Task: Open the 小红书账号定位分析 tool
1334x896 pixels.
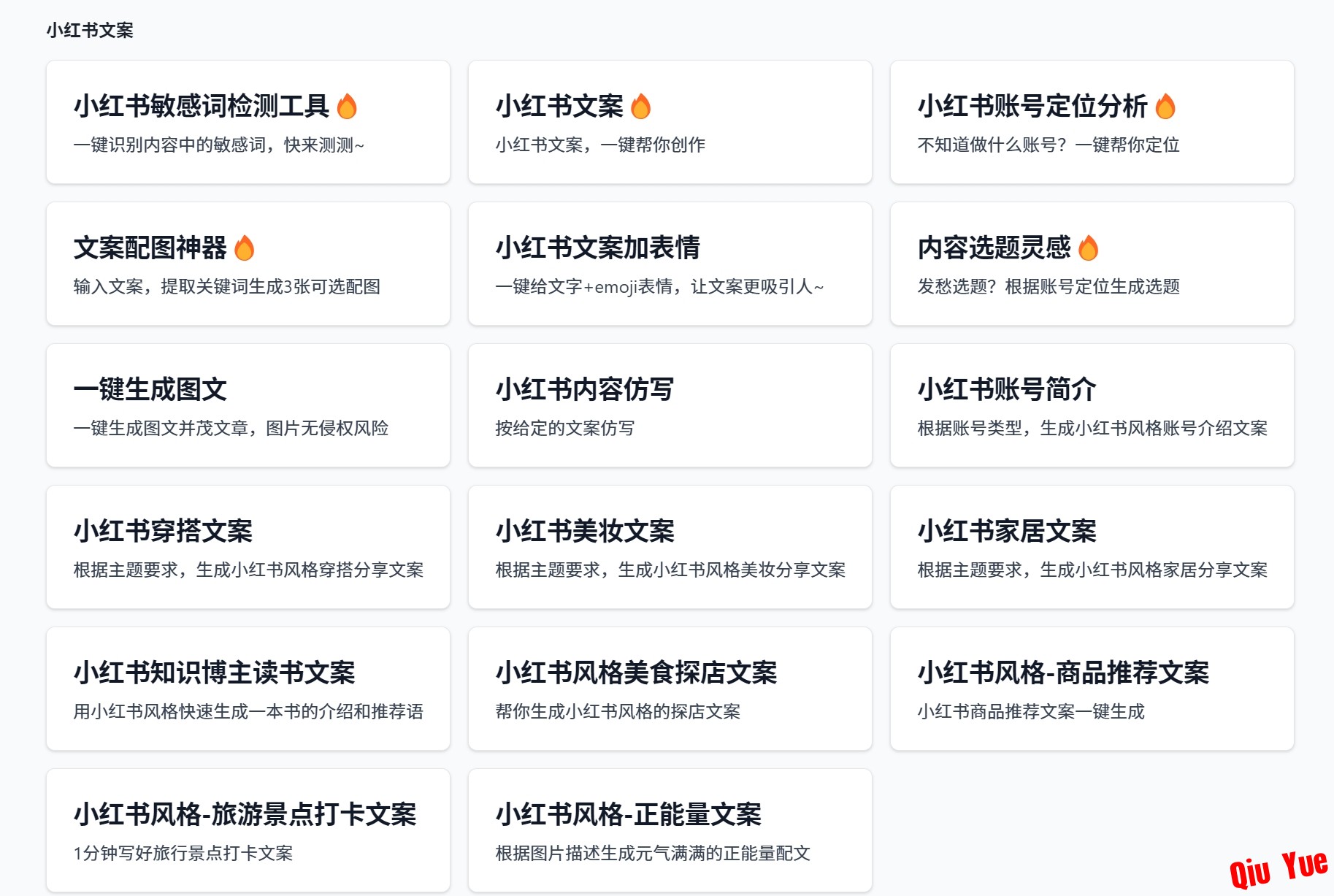Action: click(1092, 122)
